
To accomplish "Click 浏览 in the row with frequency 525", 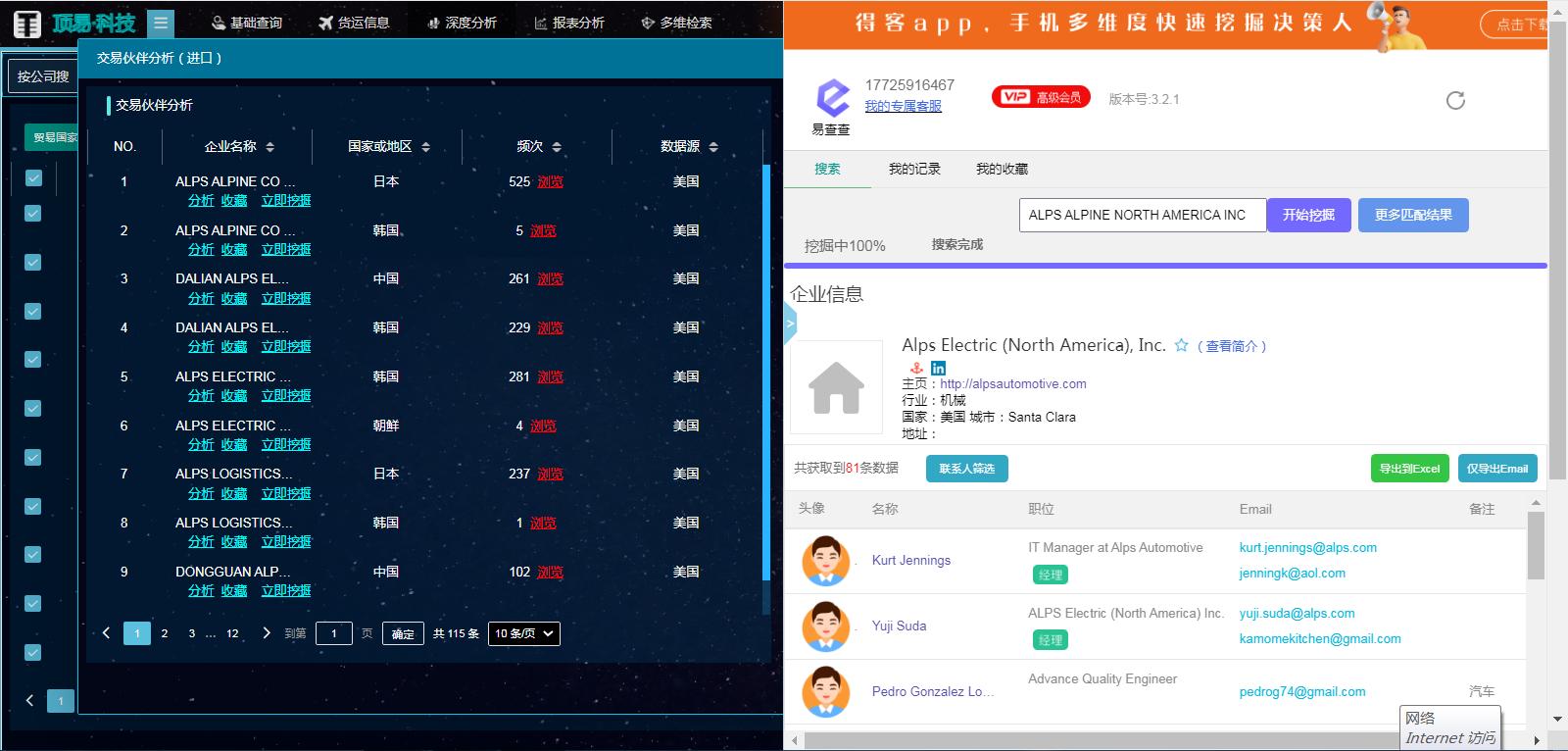I will (550, 181).
